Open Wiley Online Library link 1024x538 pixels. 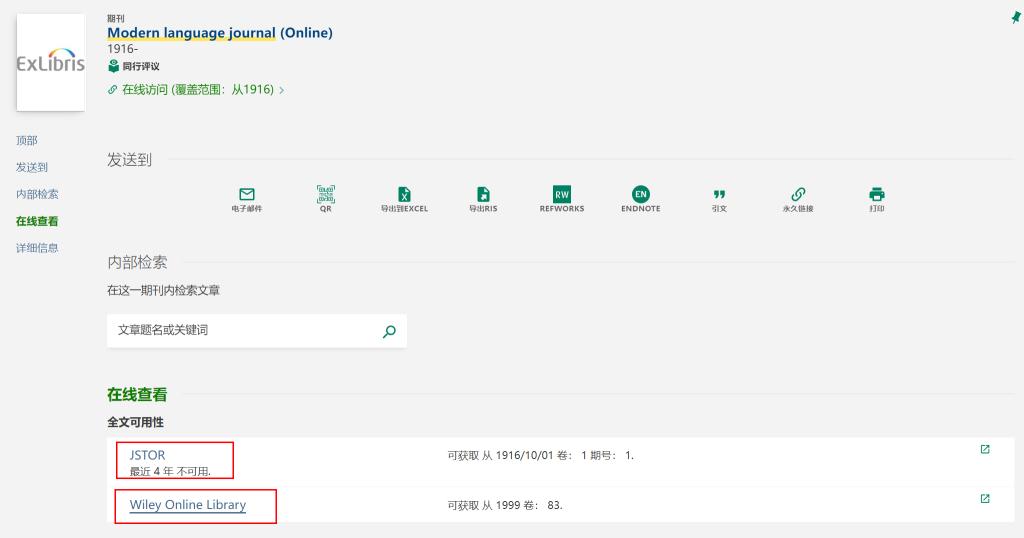click(187, 505)
